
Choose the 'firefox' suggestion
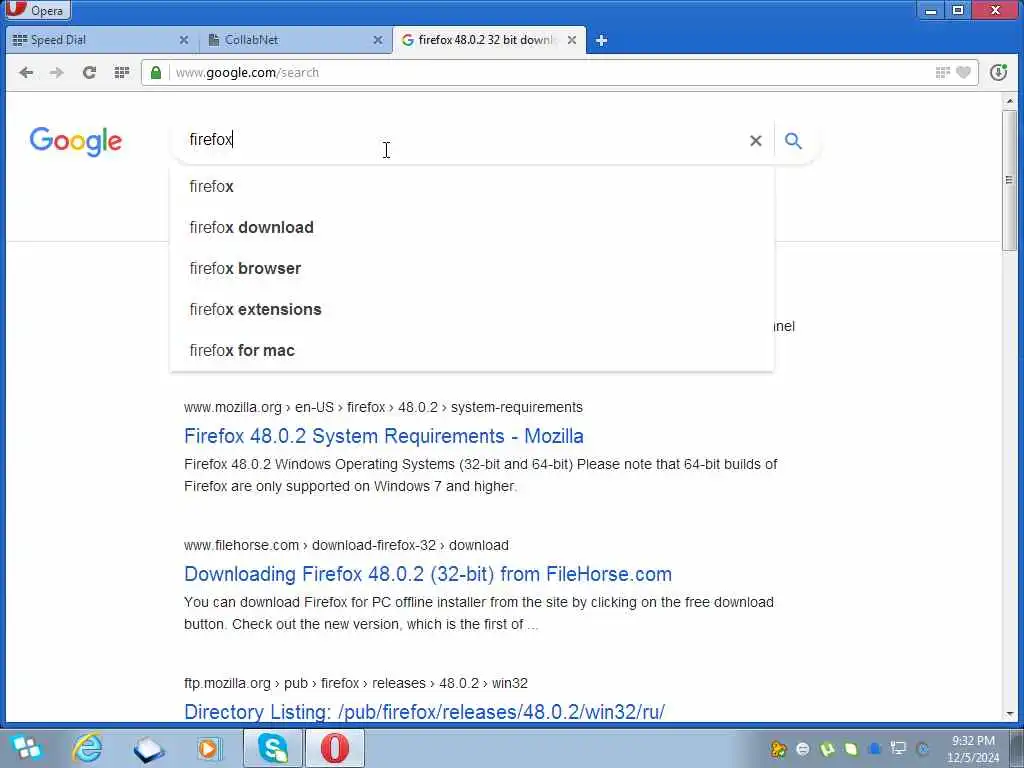472,187
